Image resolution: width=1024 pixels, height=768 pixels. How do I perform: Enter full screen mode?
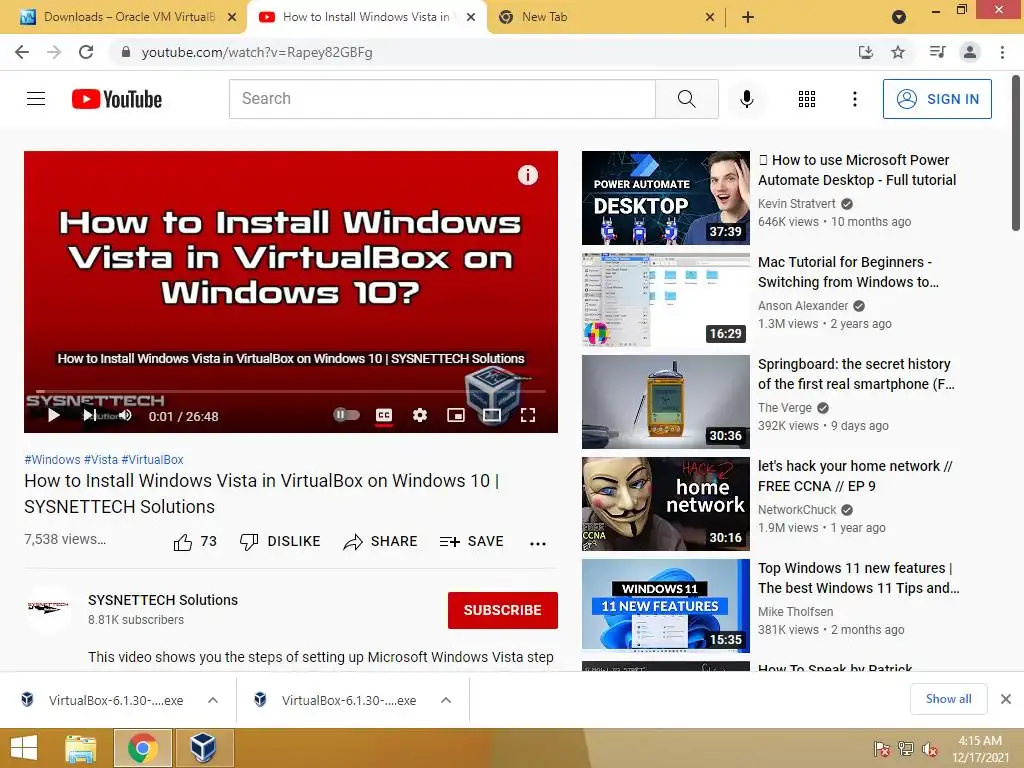tap(528, 415)
